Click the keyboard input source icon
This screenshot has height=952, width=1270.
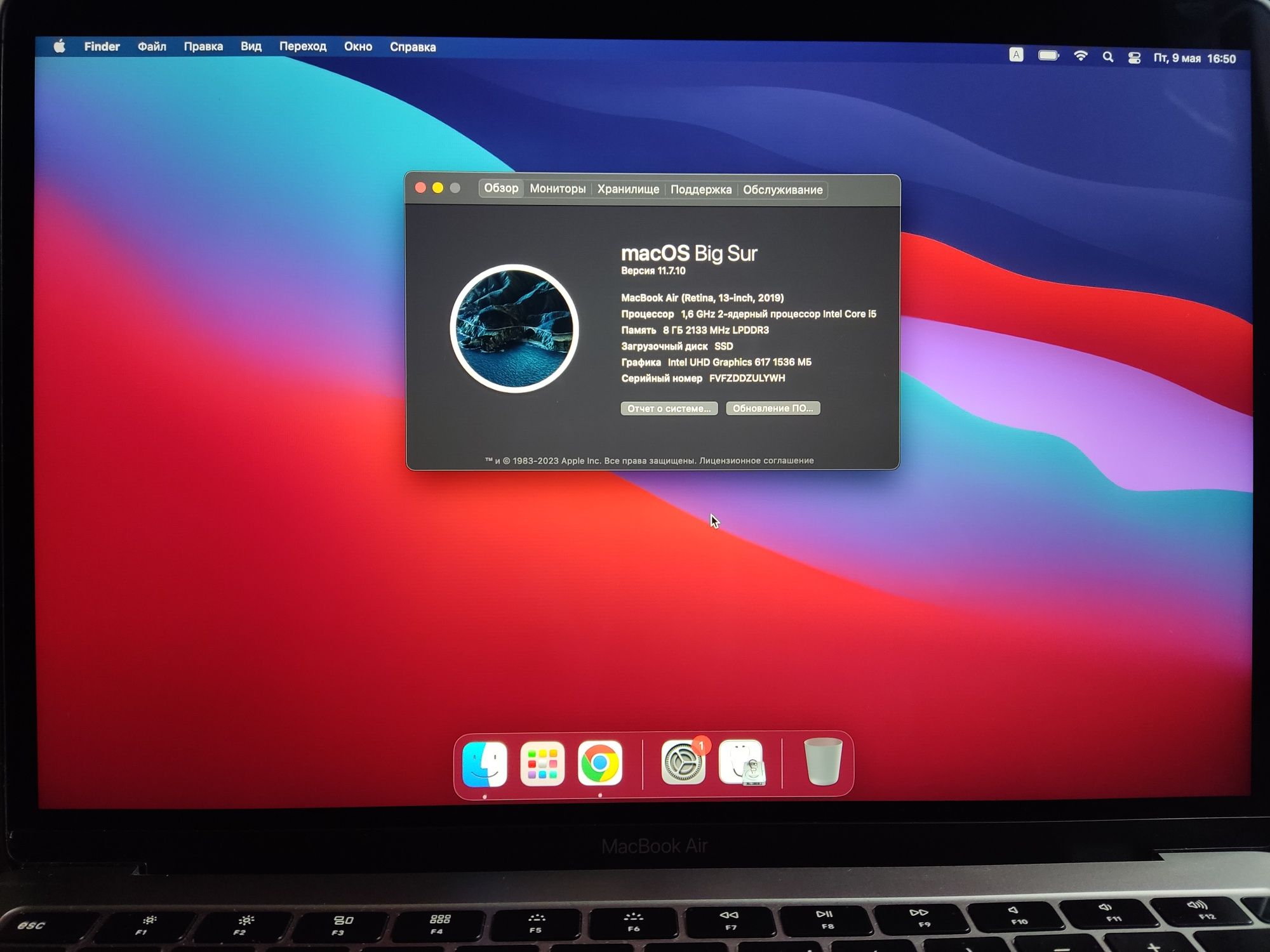click(1016, 55)
